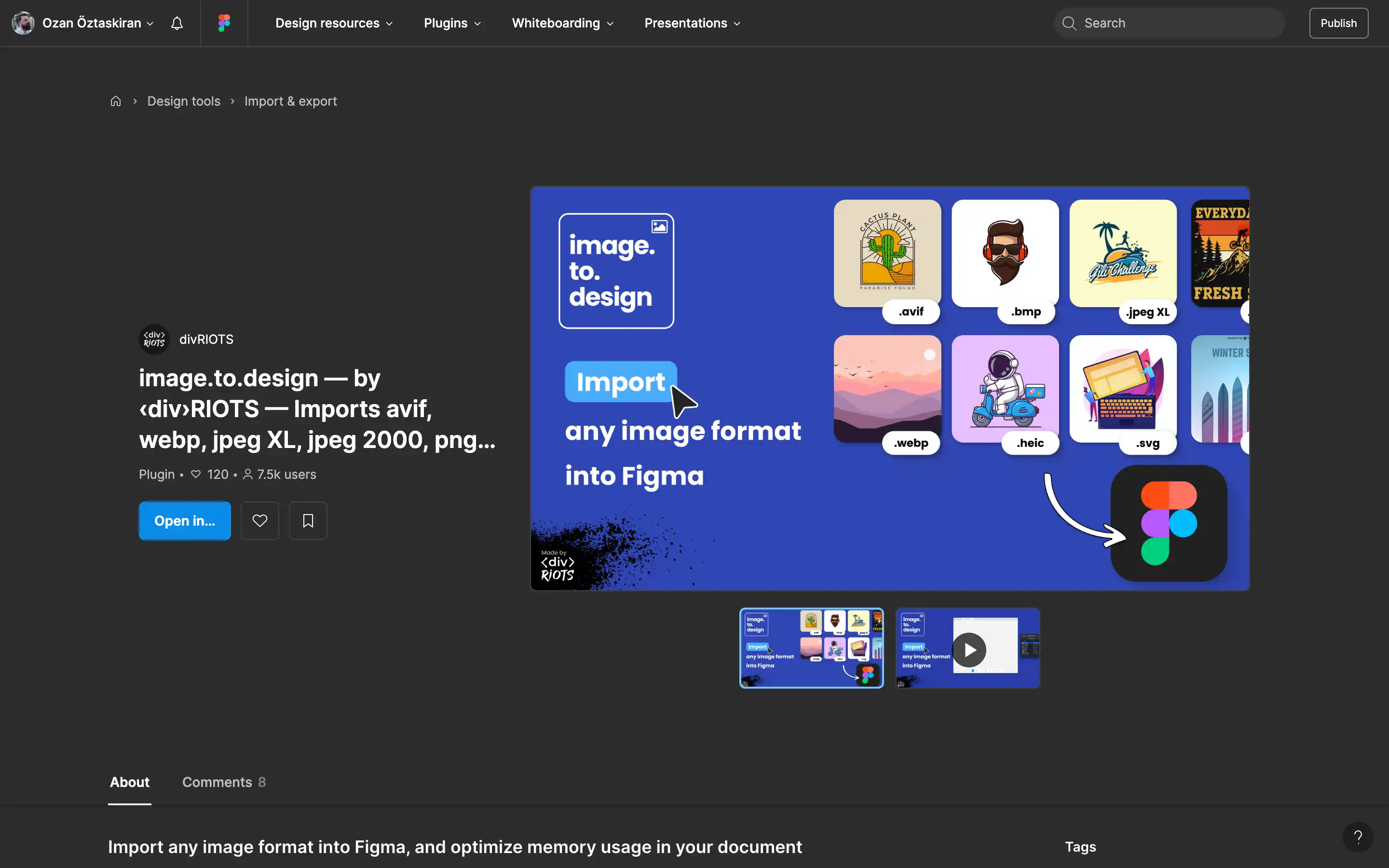Save the plugin with the bookmark button
The image size is (1389, 868).
point(308,520)
